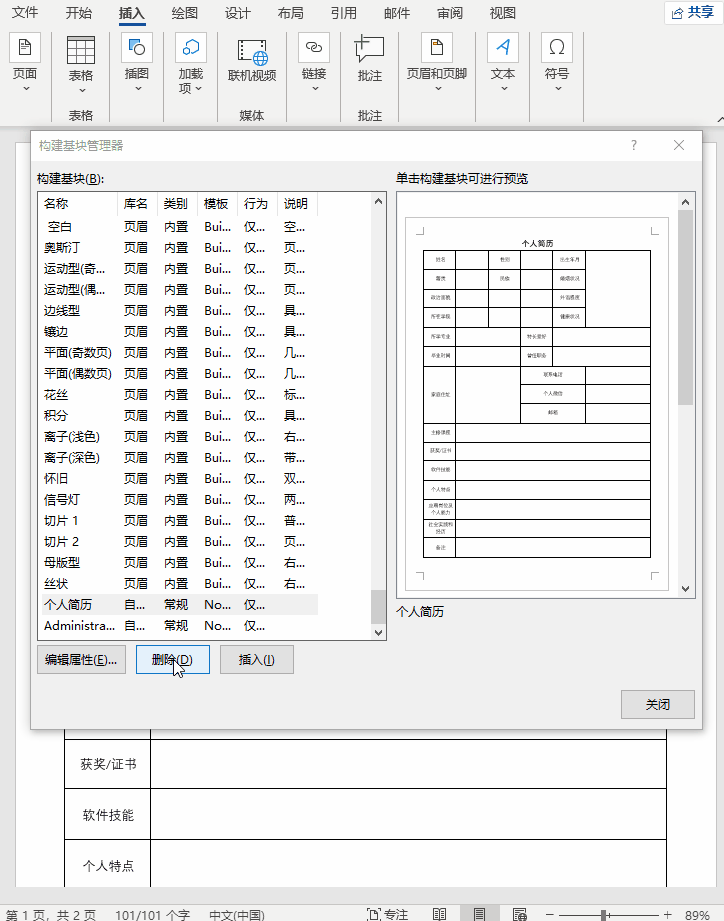
Task: Click the 共享 (Share) button
Action: pyautogui.click(x=693, y=12)
